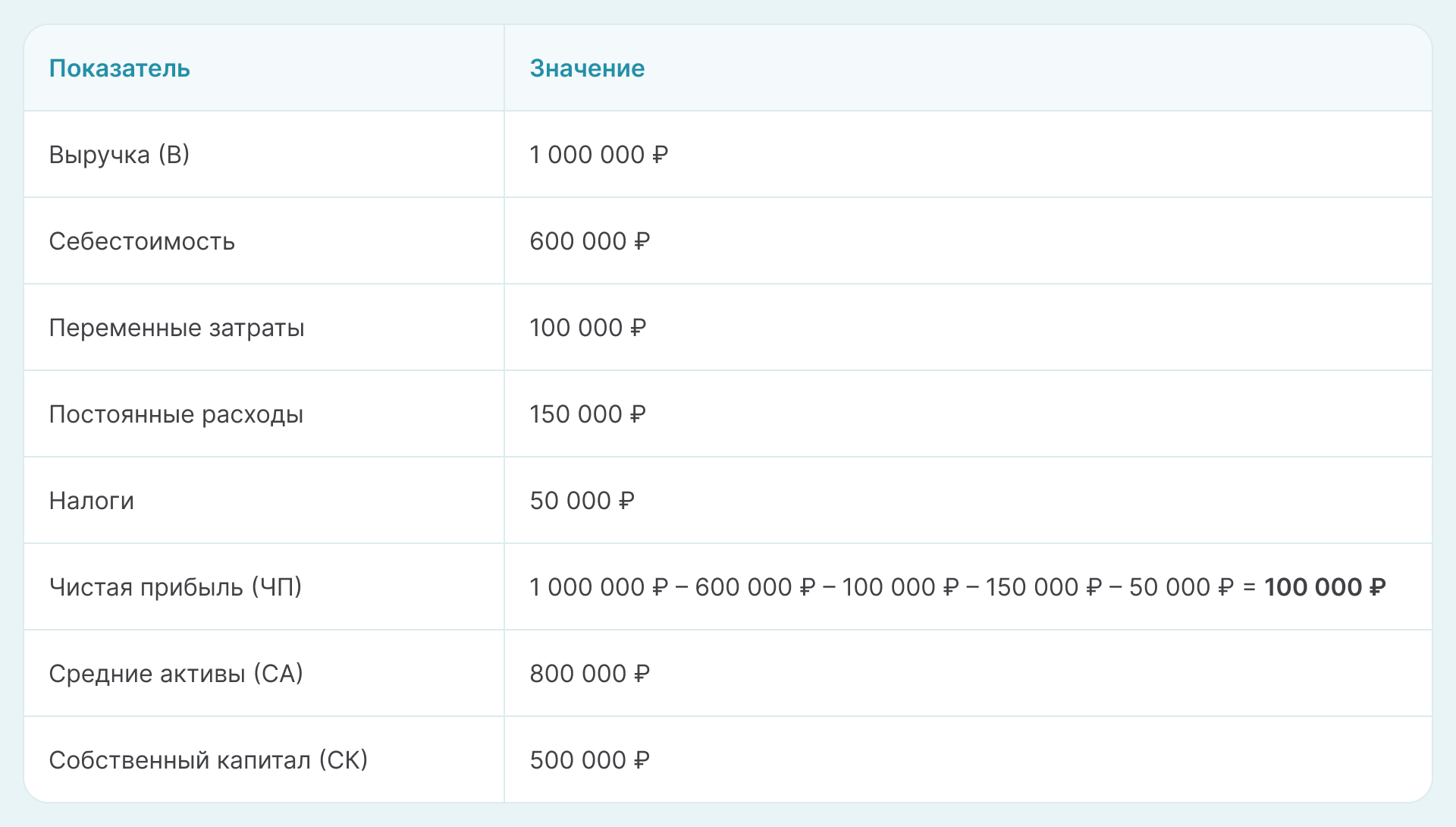Select the Постоянные расходы label
The image size is (1456, 827).
pos(176,414)
